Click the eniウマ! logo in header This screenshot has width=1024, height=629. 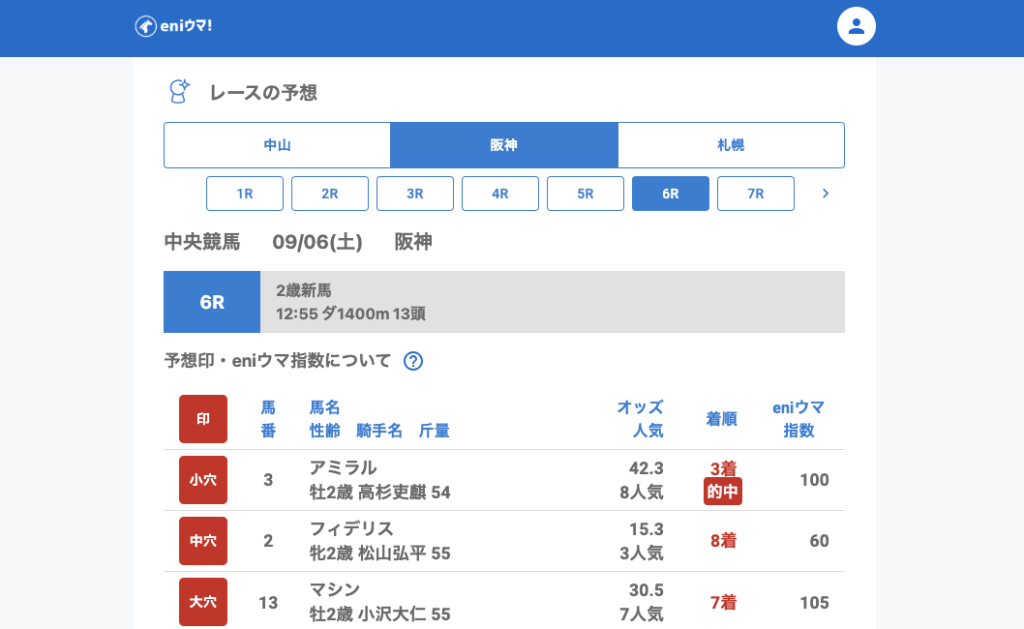[174, 26]
